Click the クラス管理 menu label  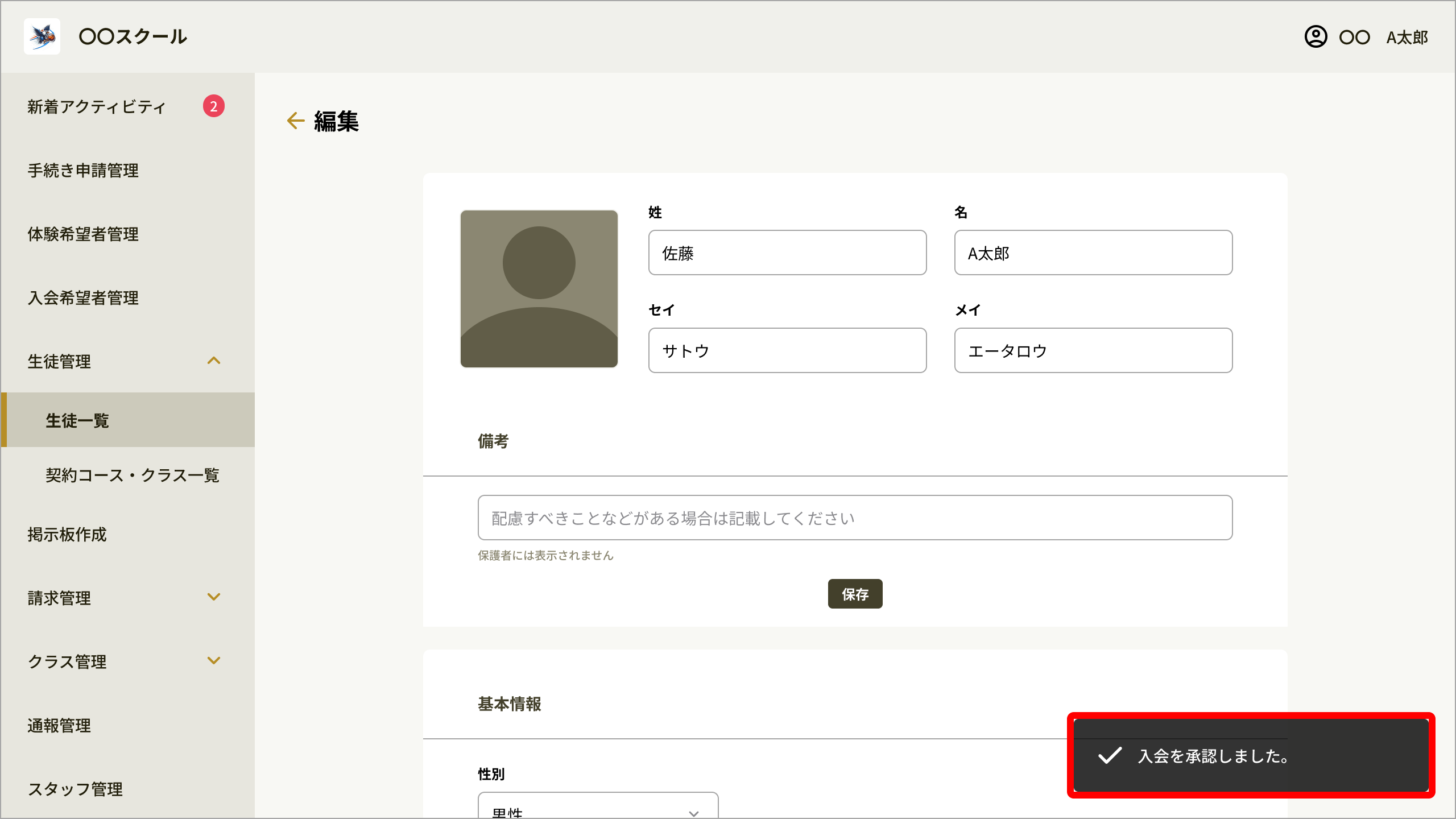tap(67, 661)
